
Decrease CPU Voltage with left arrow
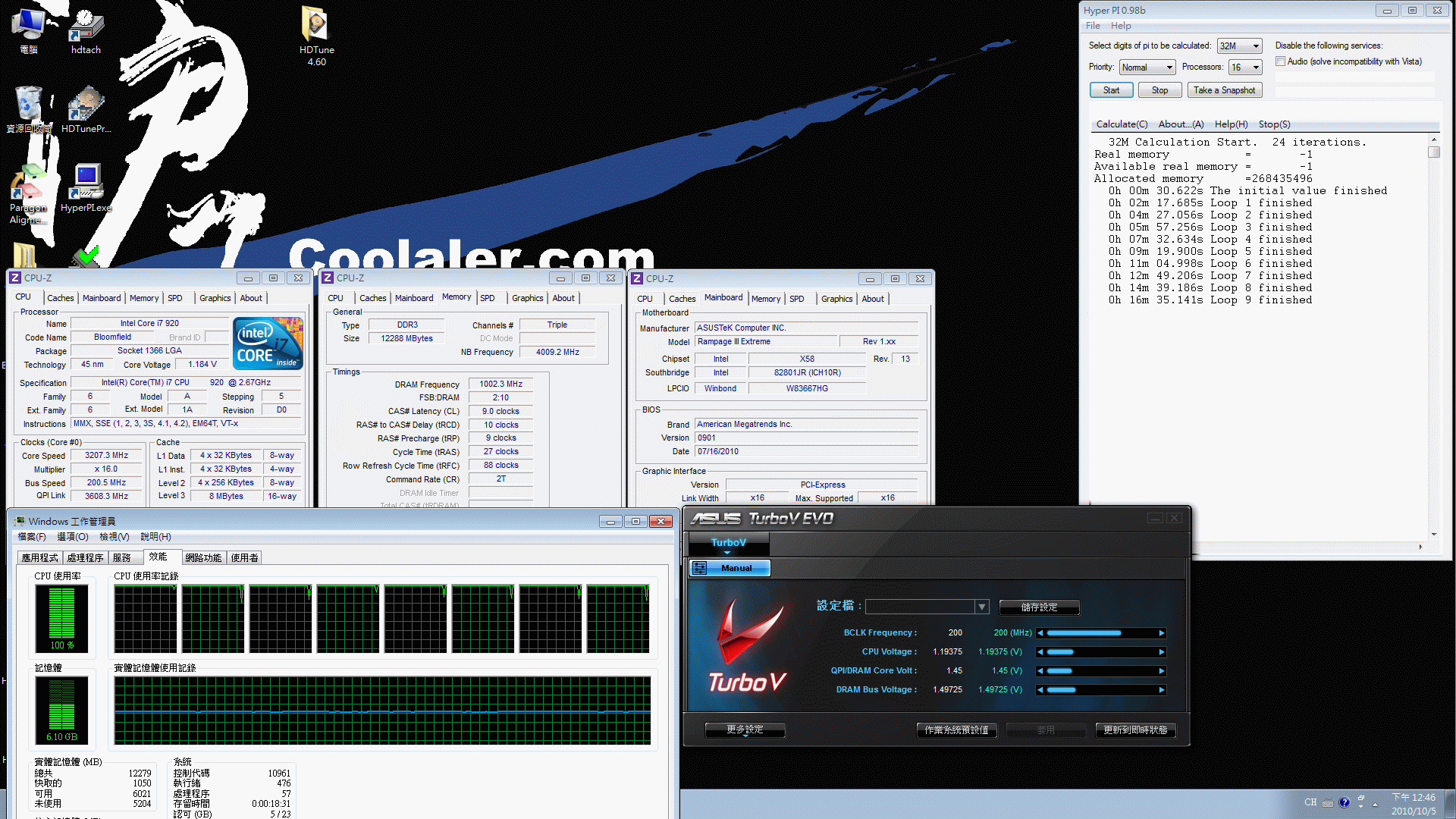click(x=1040, y=652)
